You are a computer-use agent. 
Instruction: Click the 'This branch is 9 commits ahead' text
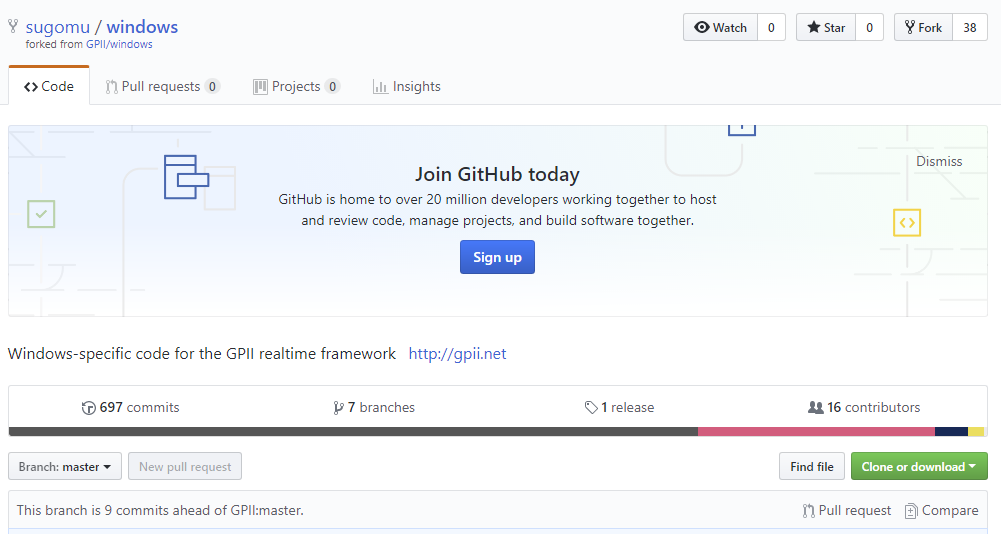[x=160, y=510]
